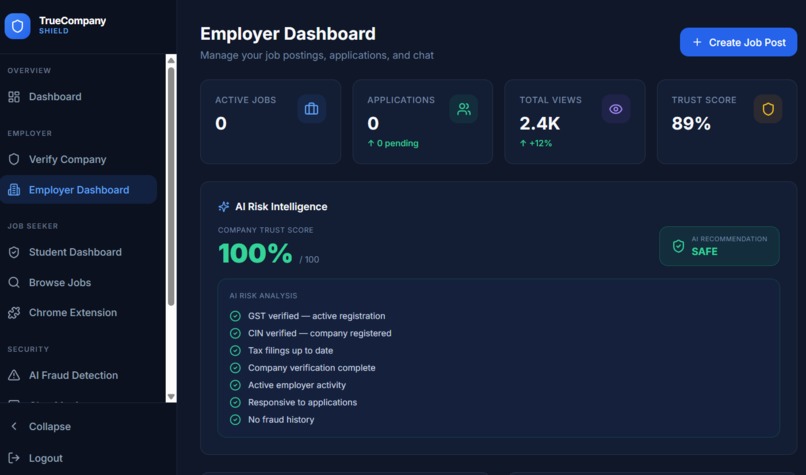Click the shield icon in Trust Score card
Viewport: 806px width, 475px height.
click(x=768, y=109)
